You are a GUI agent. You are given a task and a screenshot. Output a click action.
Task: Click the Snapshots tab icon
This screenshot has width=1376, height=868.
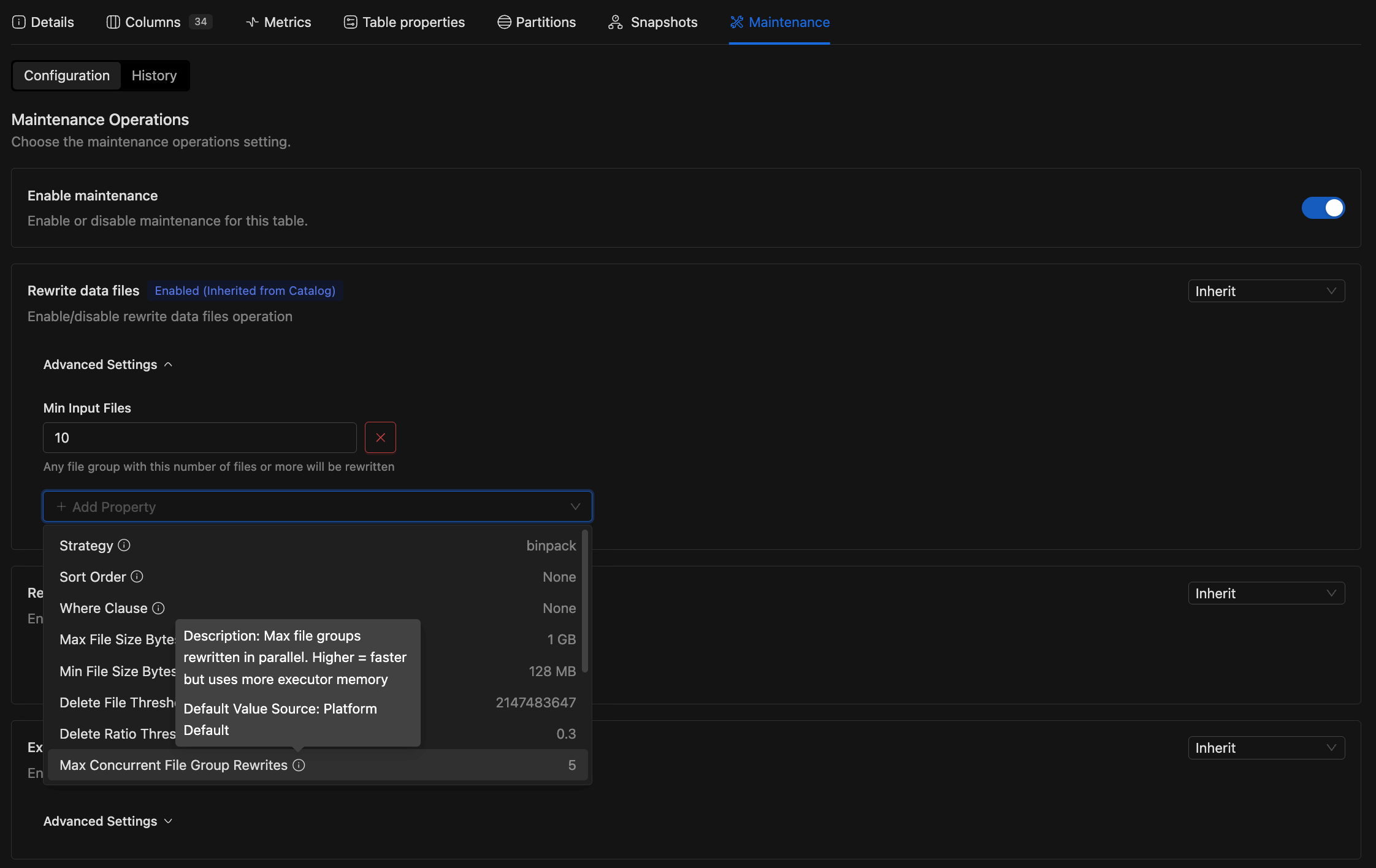click(615, 22)
